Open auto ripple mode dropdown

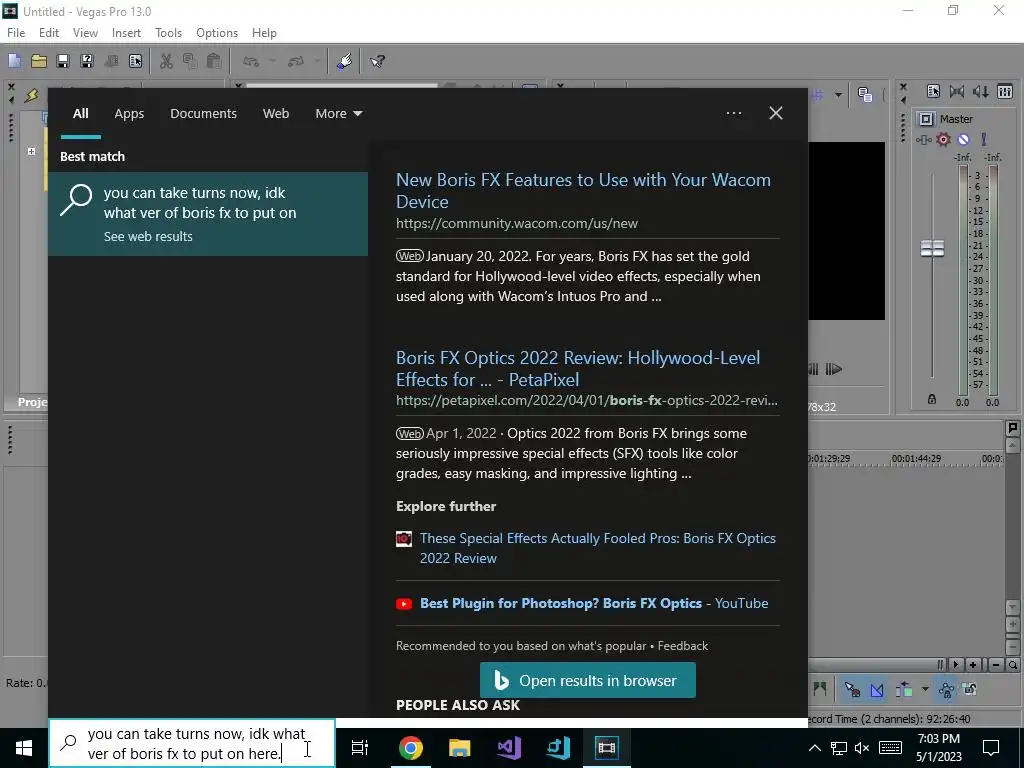click(x=924, y=690)
